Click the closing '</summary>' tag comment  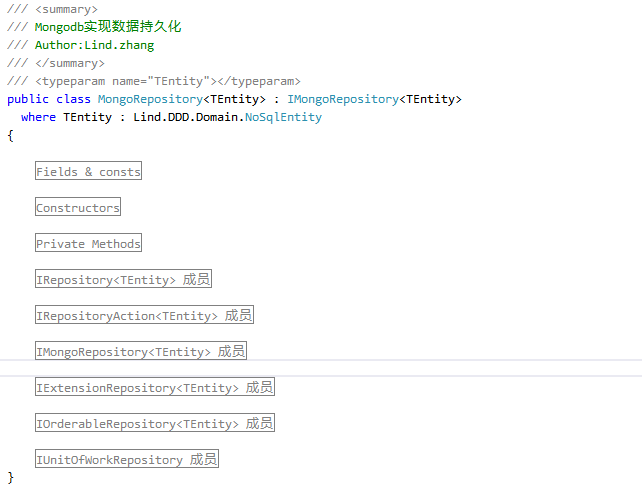(70, 63)
